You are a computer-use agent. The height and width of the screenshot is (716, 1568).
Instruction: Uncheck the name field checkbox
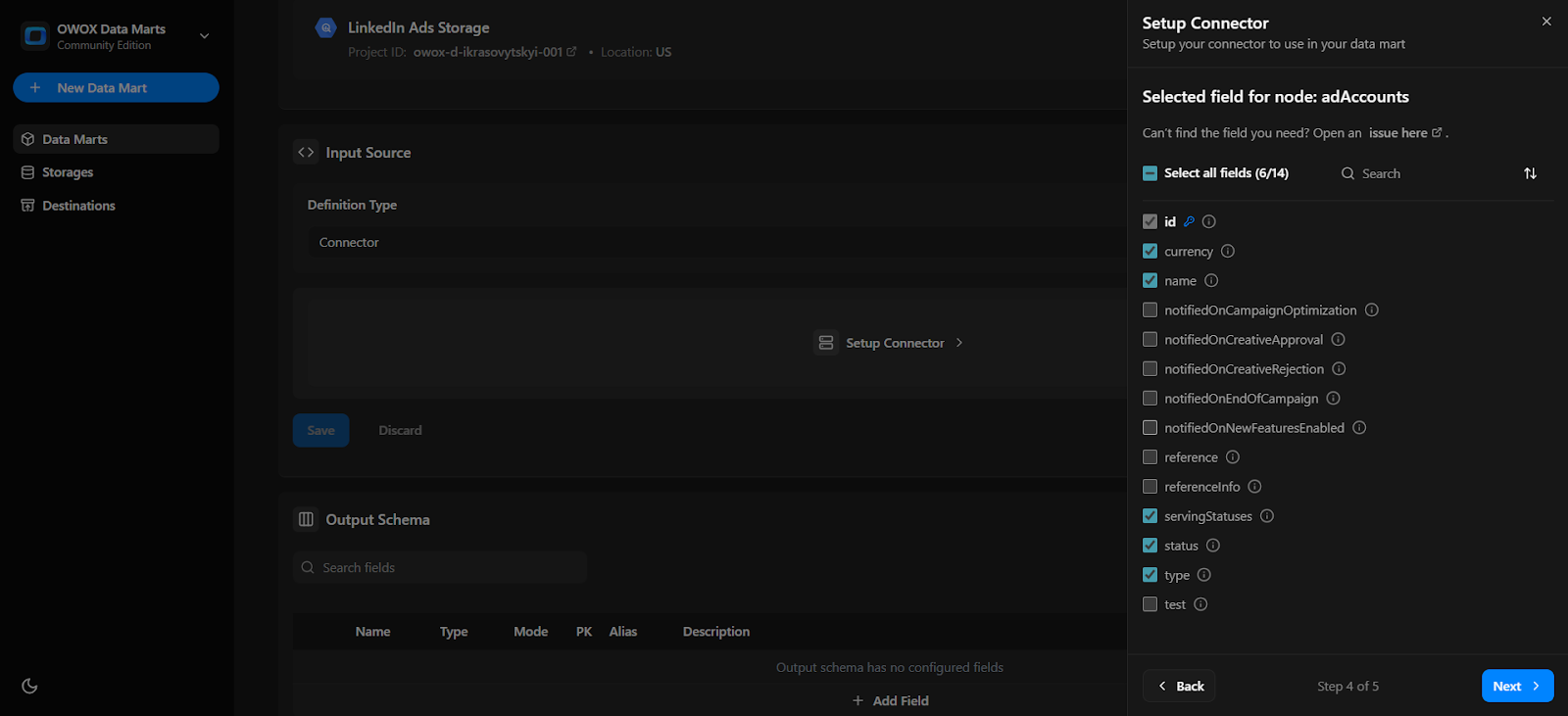tap(1150, 281)
